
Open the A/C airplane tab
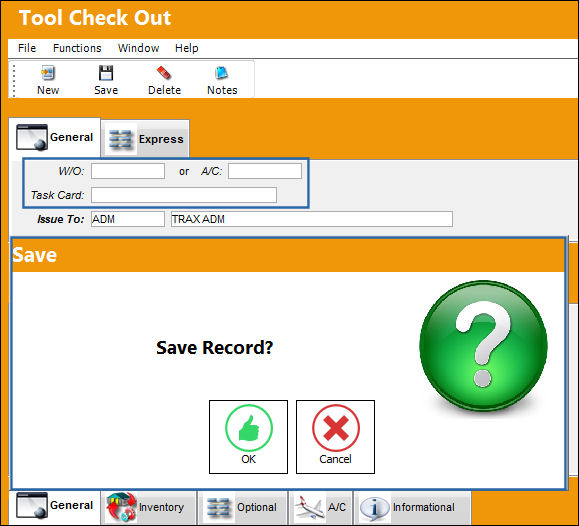(x=321, y=507)
